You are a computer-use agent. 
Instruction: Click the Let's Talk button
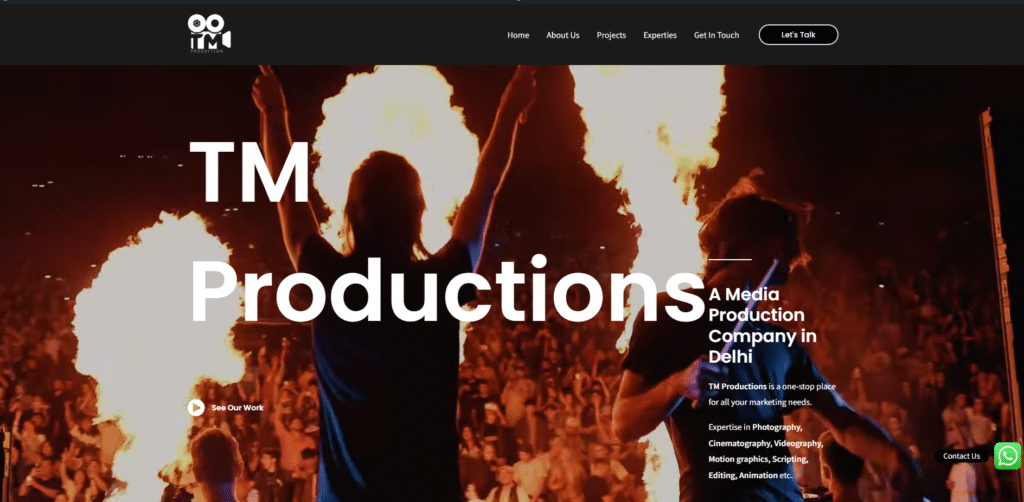(x=798, y=35)
